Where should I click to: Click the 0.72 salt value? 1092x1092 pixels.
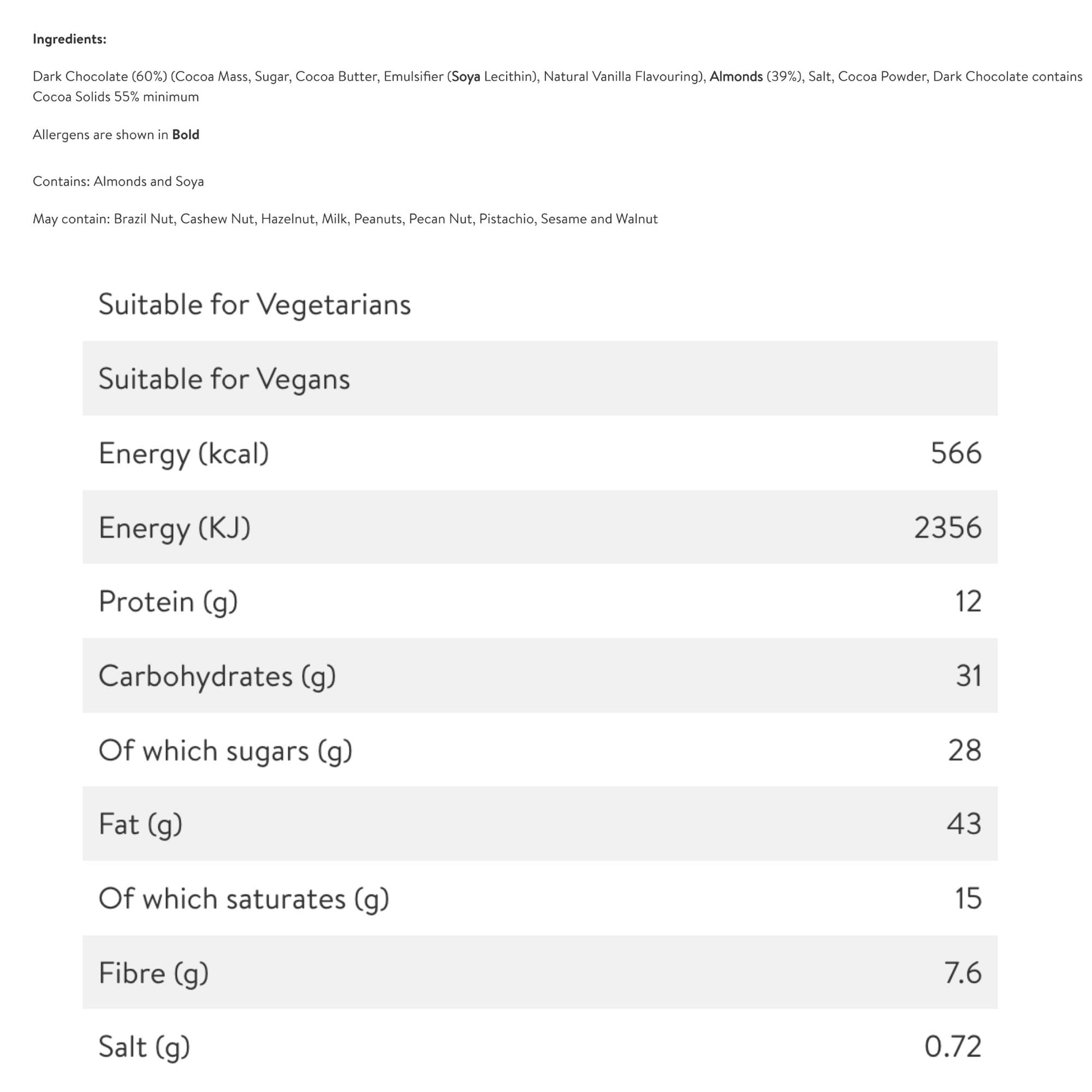point(953,1046)
